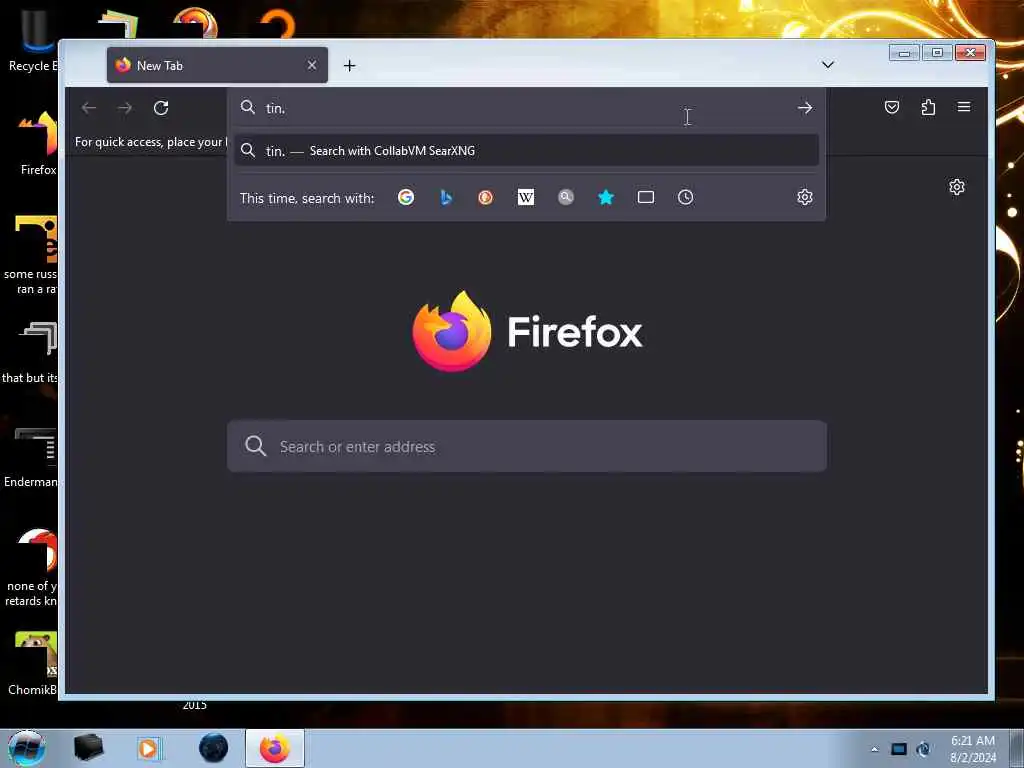Open the dark globe taskbar icon
Viewport: 1024px width, 768px height.
click(x=214, y=748)
